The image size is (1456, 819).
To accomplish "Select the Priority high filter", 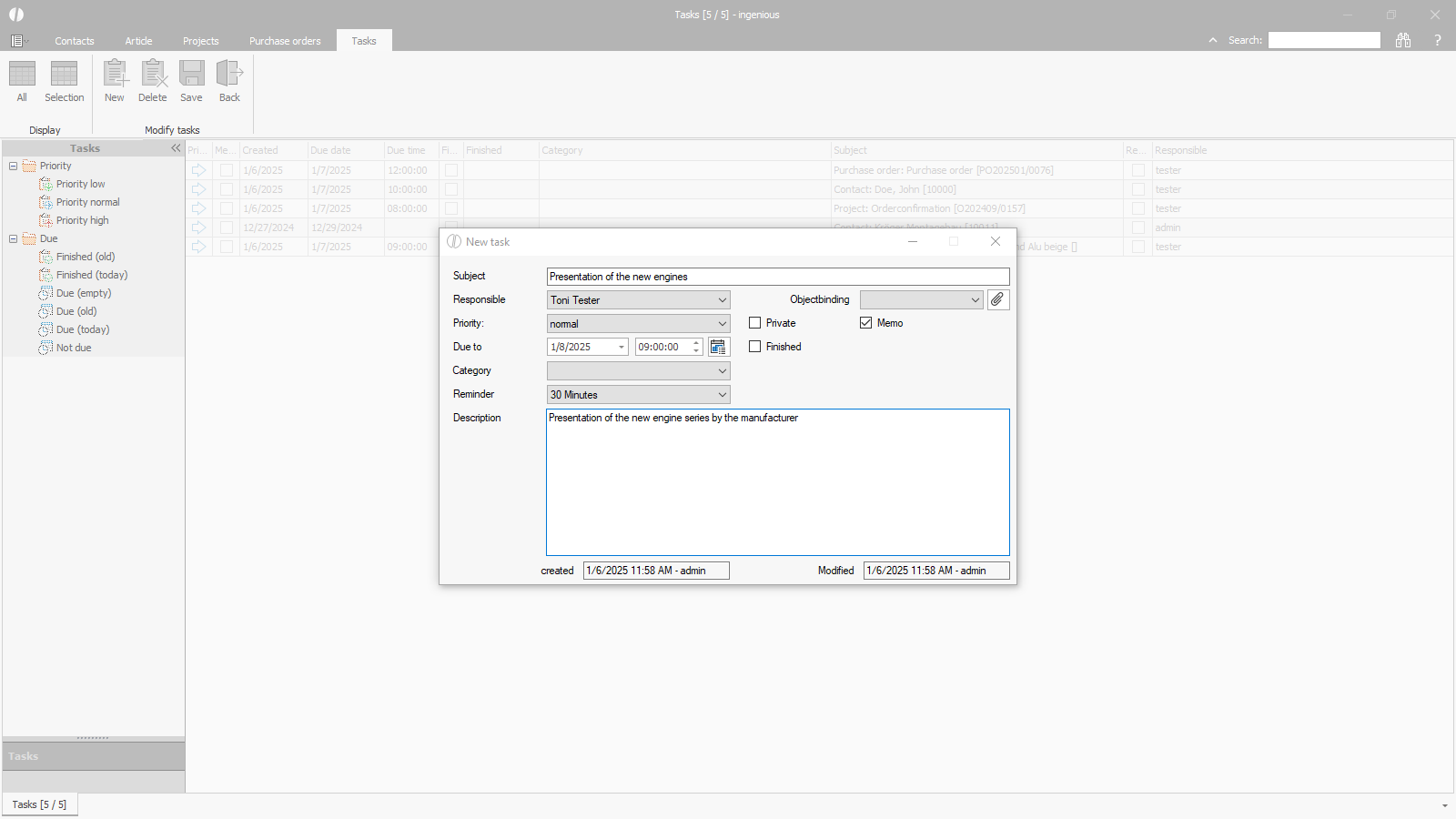I will pyautogui.click(x=82, y=220).
